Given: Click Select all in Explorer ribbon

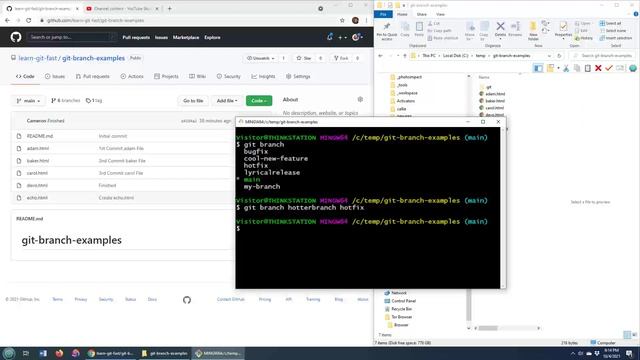Looking at the screenshot, I should (611, 23).
